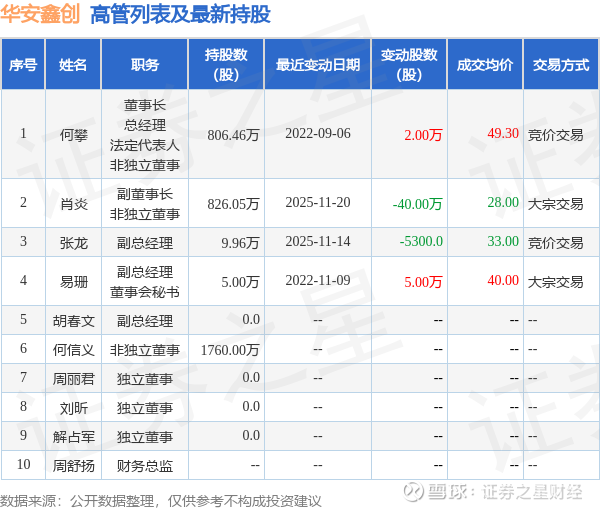The height and width of the screenshot is (510, 600).
Task: Click the holding value 9.96万
Action: coord(240,243)
